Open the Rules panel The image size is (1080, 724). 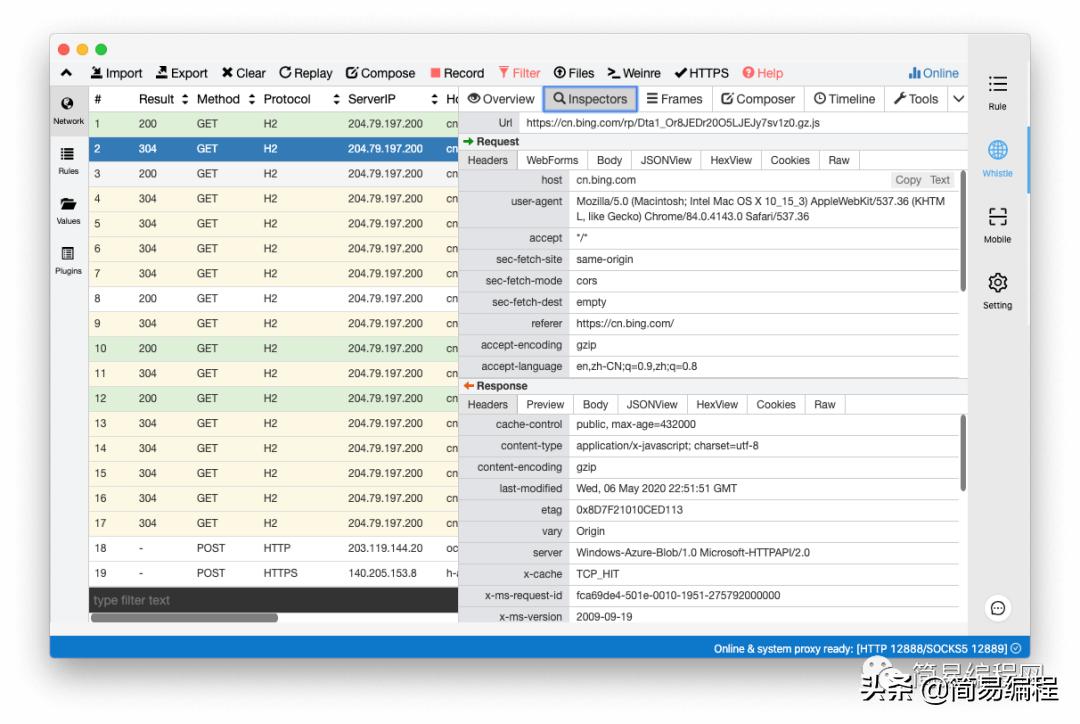tap(67, 160)
